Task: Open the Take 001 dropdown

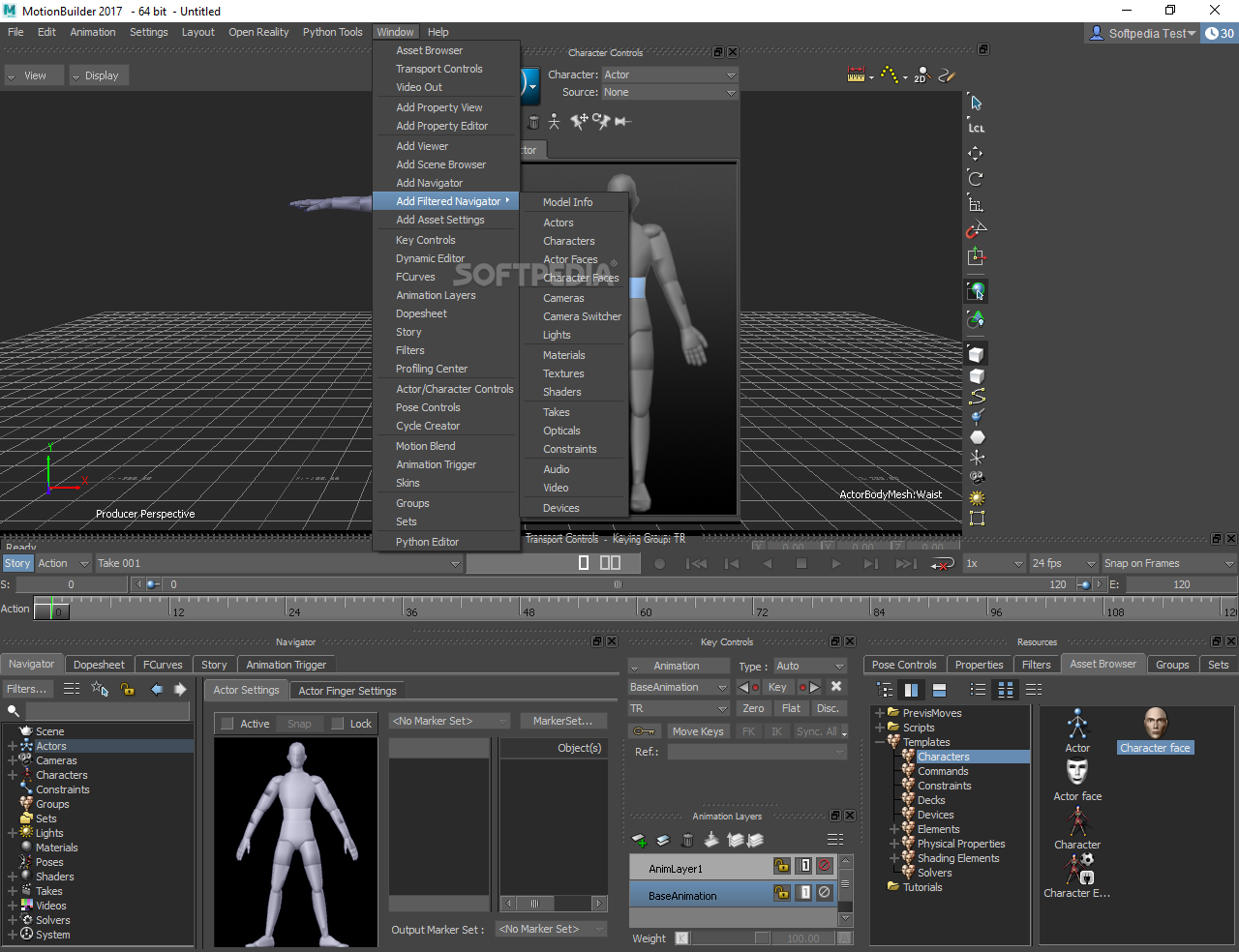Action: click(279, 563)
